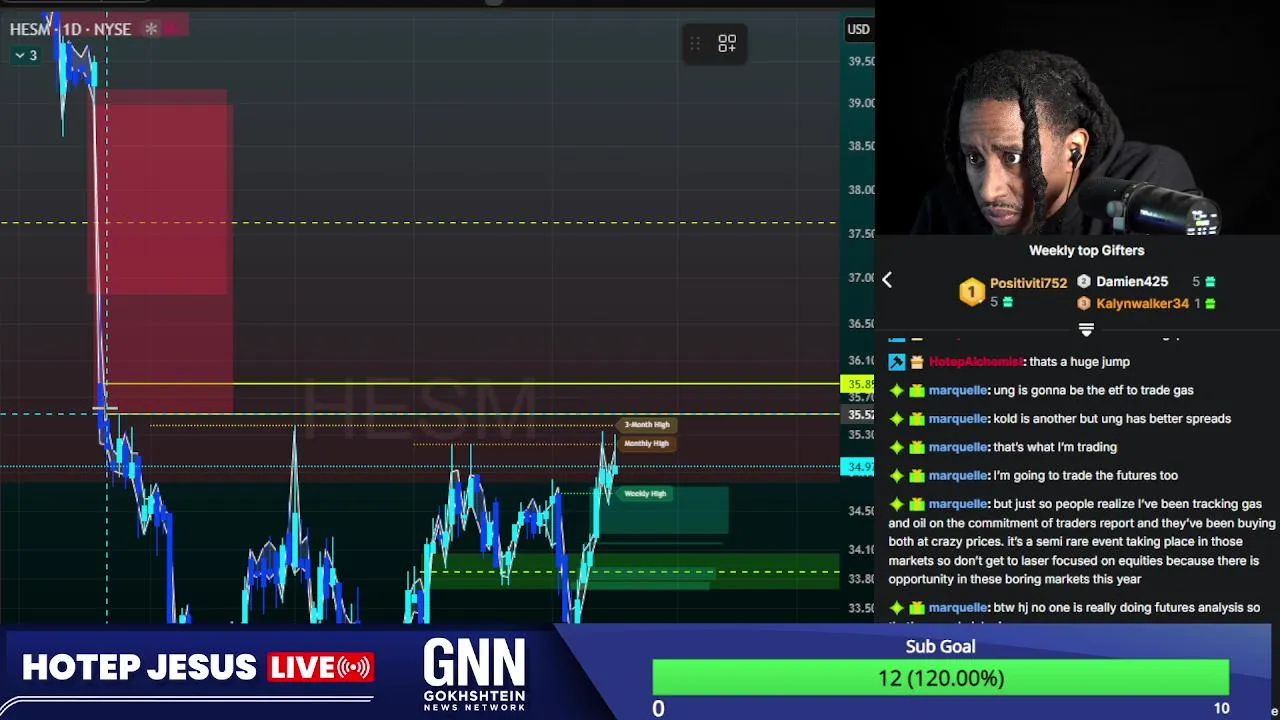This screenshot has height=720, width=1280.
Task: Click the Monthly High chart label
Action: tap(647, 443)
